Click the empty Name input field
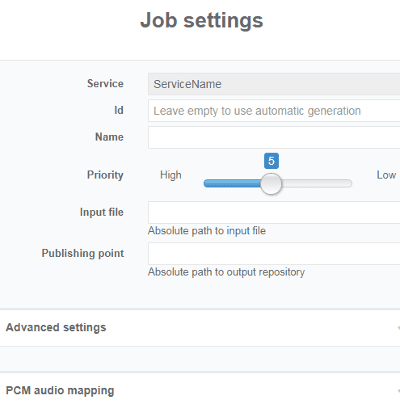Viewport: 400px width, 404px height. [x=274, y=137]
